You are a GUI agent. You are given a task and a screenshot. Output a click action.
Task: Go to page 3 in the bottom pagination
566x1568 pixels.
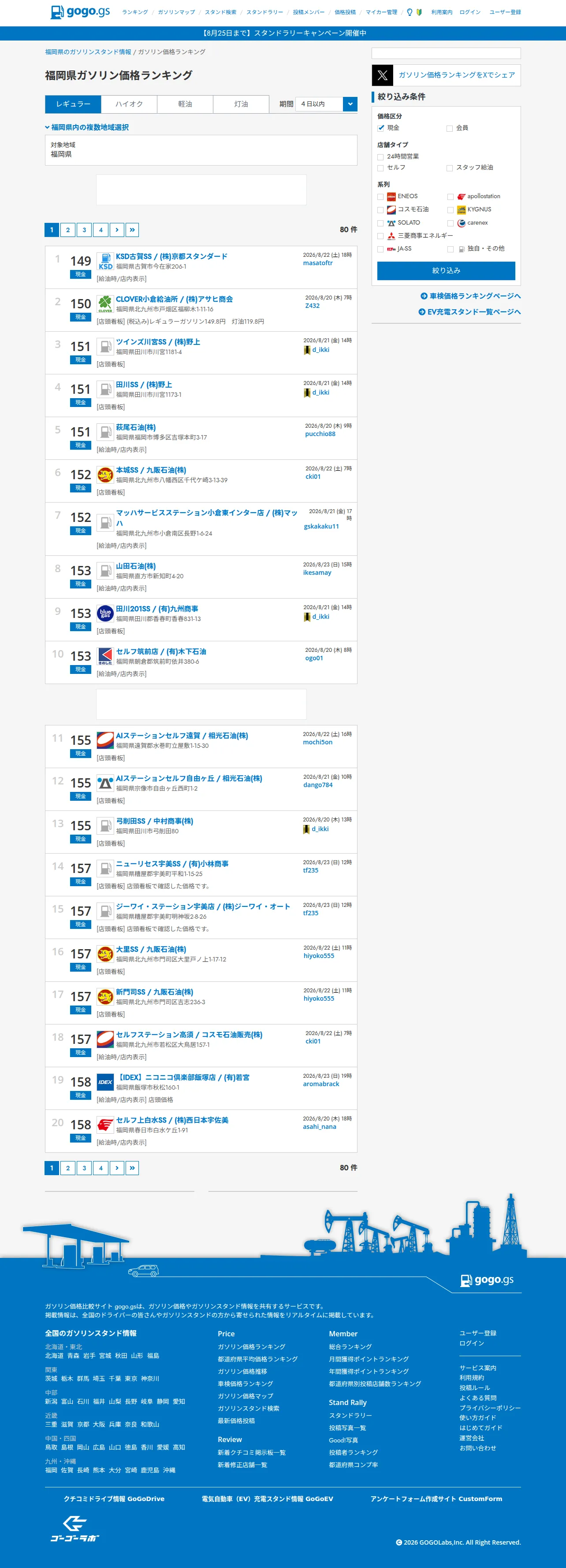(x=84, y=1168)
